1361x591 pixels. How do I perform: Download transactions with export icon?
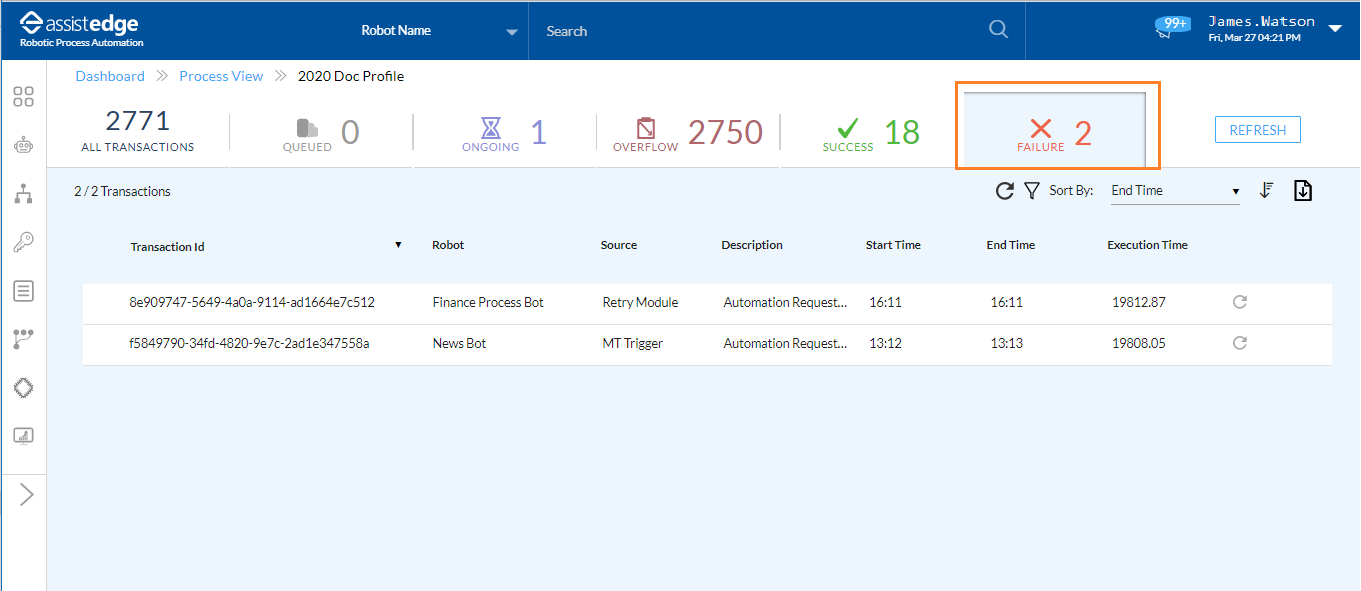click(x=1303, y=190)
